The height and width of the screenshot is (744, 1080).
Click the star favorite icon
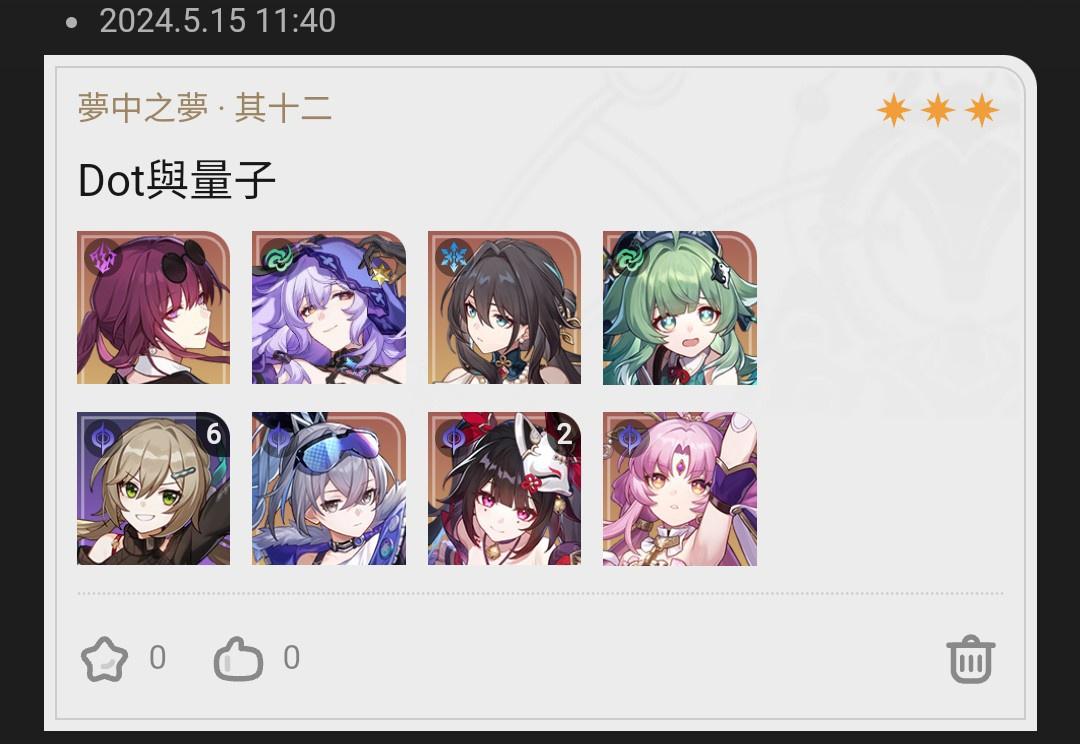point(104,659)
